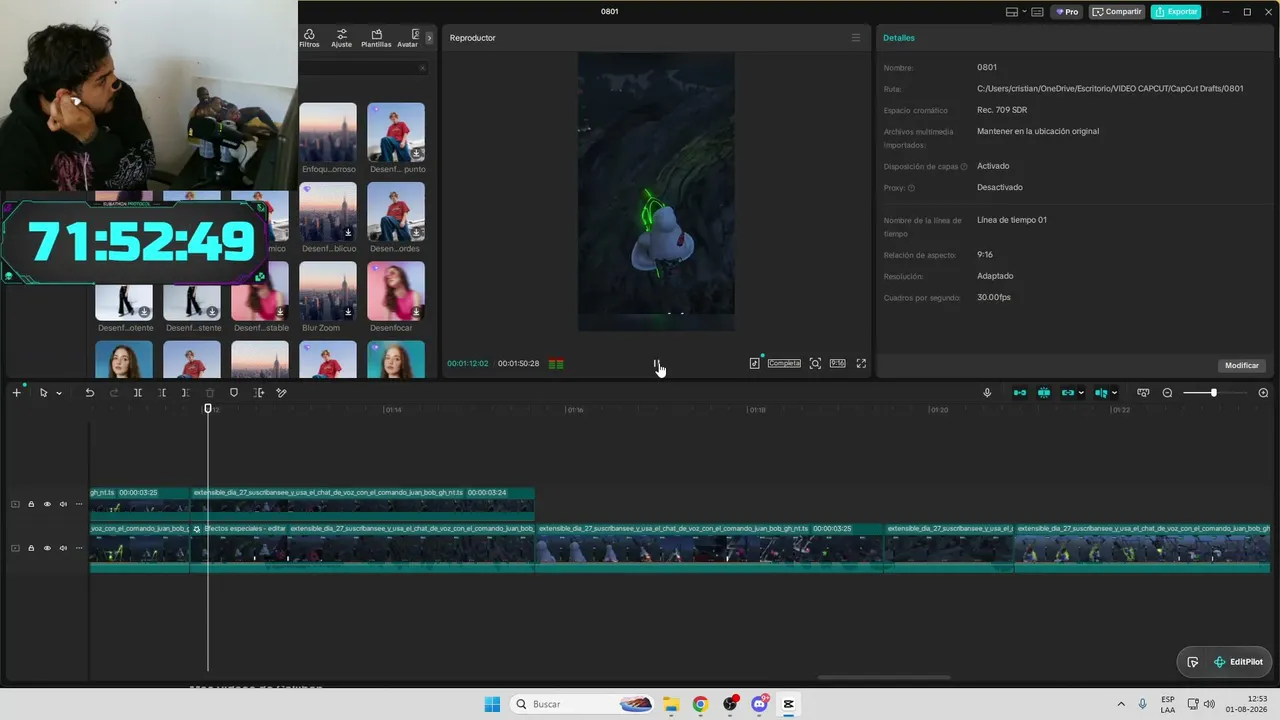1280x720 pixels.
Task: Open the 9:16 aspect ratio selector
Action: coord(838,364)
